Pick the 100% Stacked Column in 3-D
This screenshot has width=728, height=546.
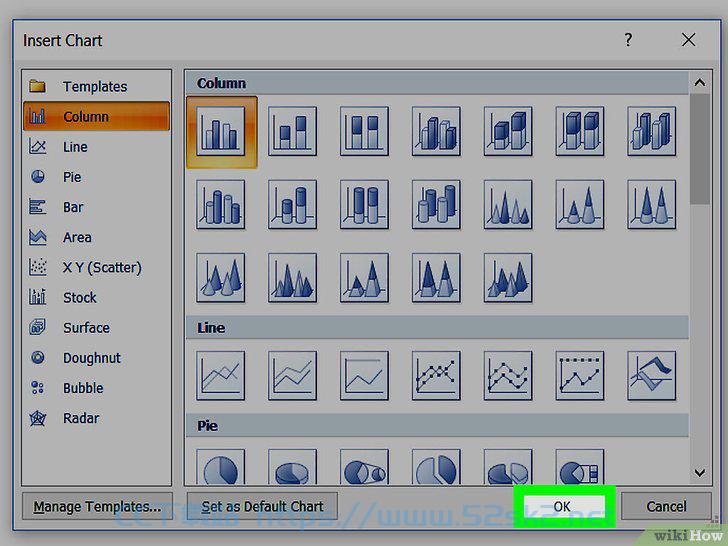pos(580,131)
